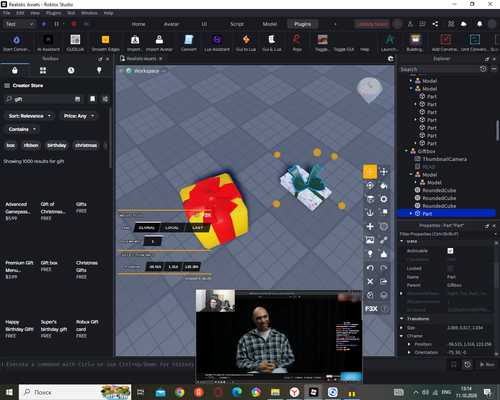Select the christmas filter tag

coord(86,145)
